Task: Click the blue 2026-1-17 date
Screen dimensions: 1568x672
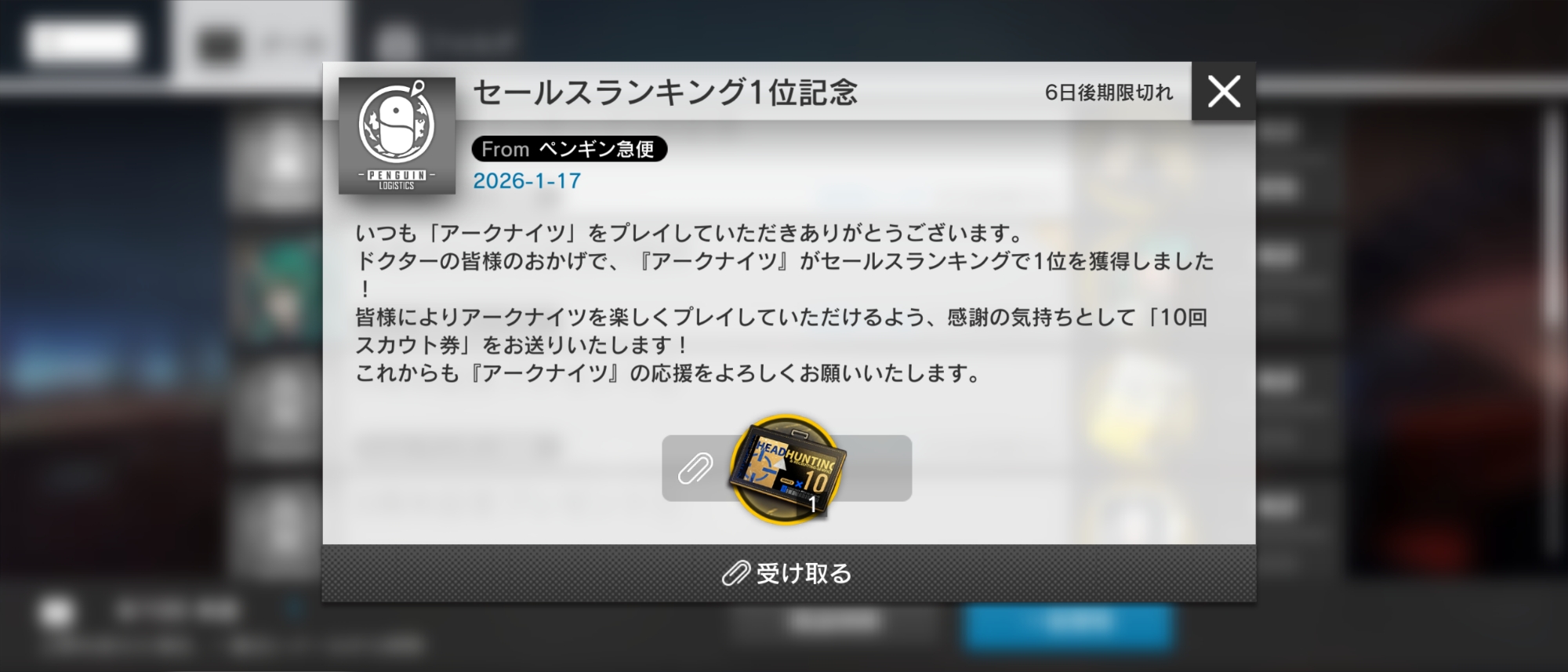Action: click(x=527, y=181)
